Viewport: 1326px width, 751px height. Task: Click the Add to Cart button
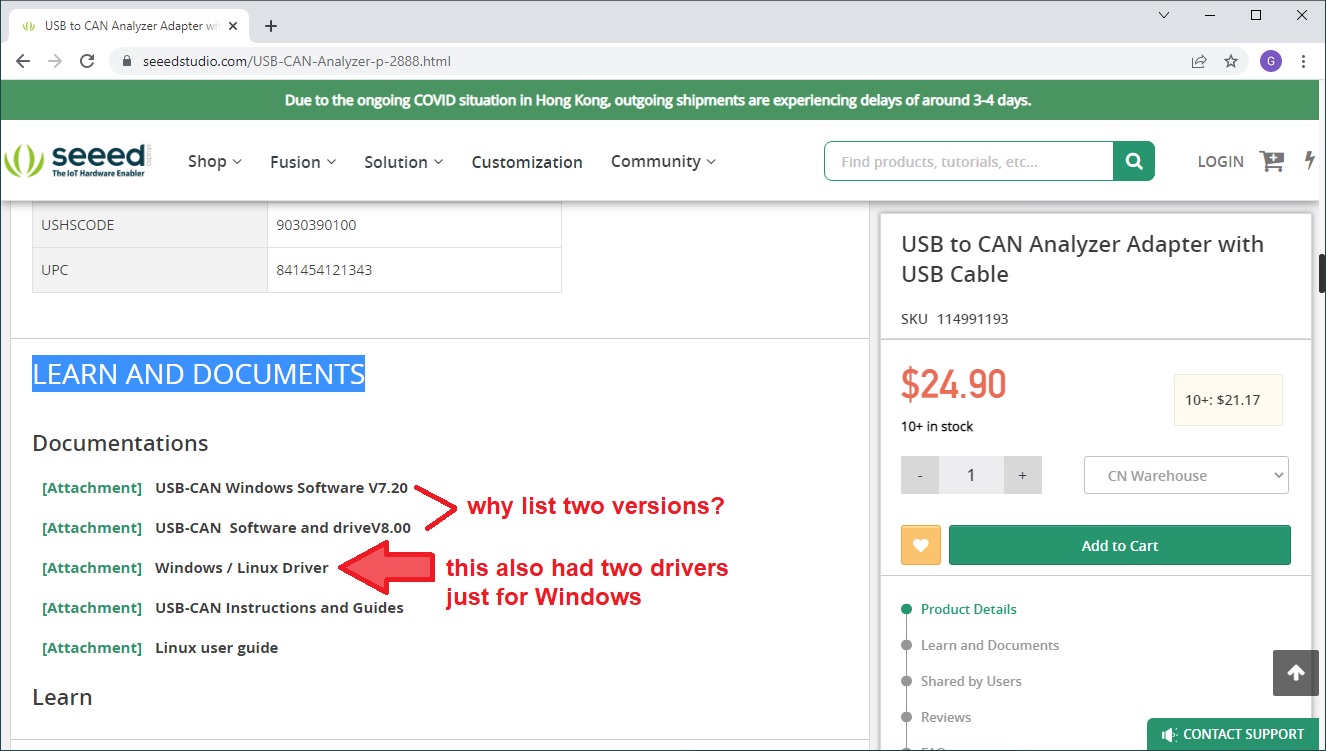(x=1120, y=545)
